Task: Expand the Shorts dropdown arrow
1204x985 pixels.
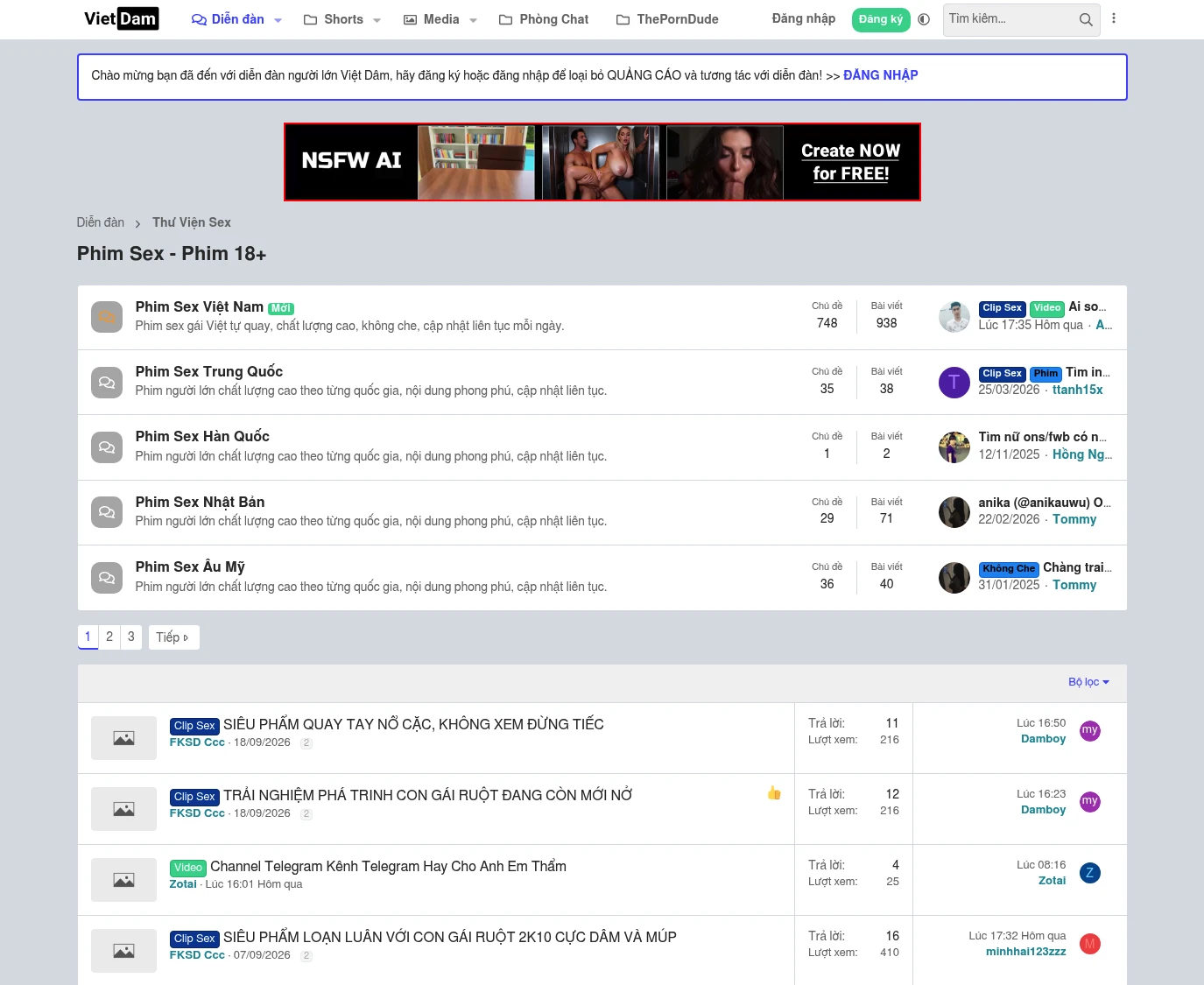Action: click(377, 20)
